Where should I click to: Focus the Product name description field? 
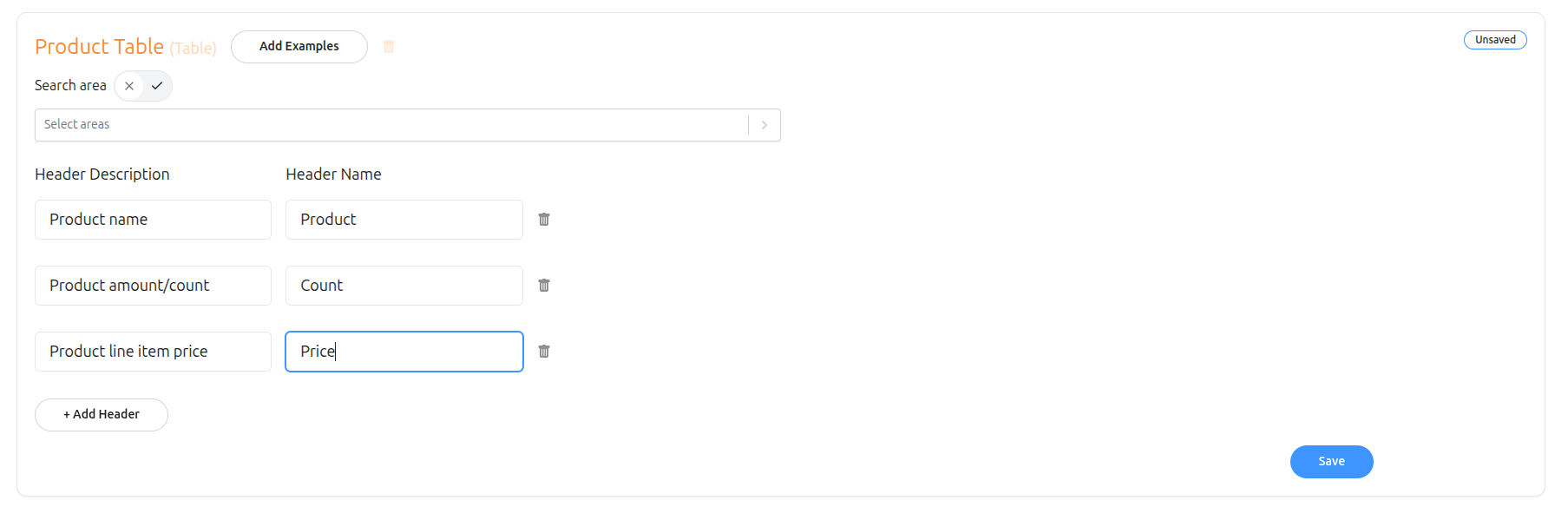tap(153, 220)
